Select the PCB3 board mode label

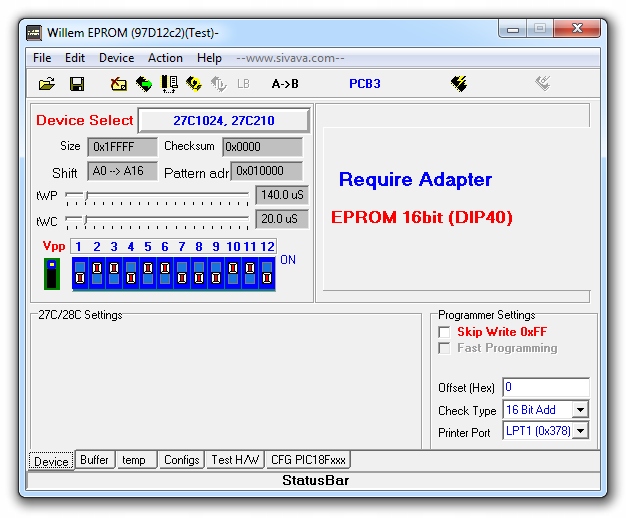pos(365,84)
